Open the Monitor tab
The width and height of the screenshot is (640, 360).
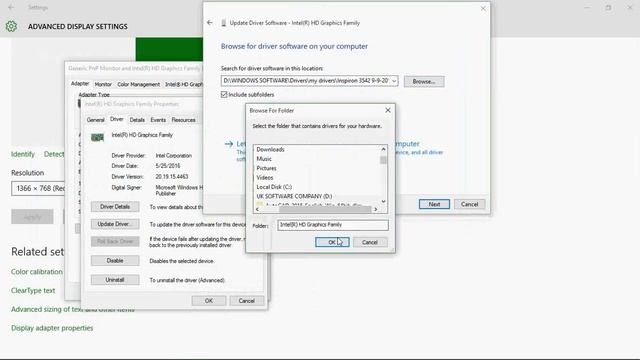tap(103, 84)
